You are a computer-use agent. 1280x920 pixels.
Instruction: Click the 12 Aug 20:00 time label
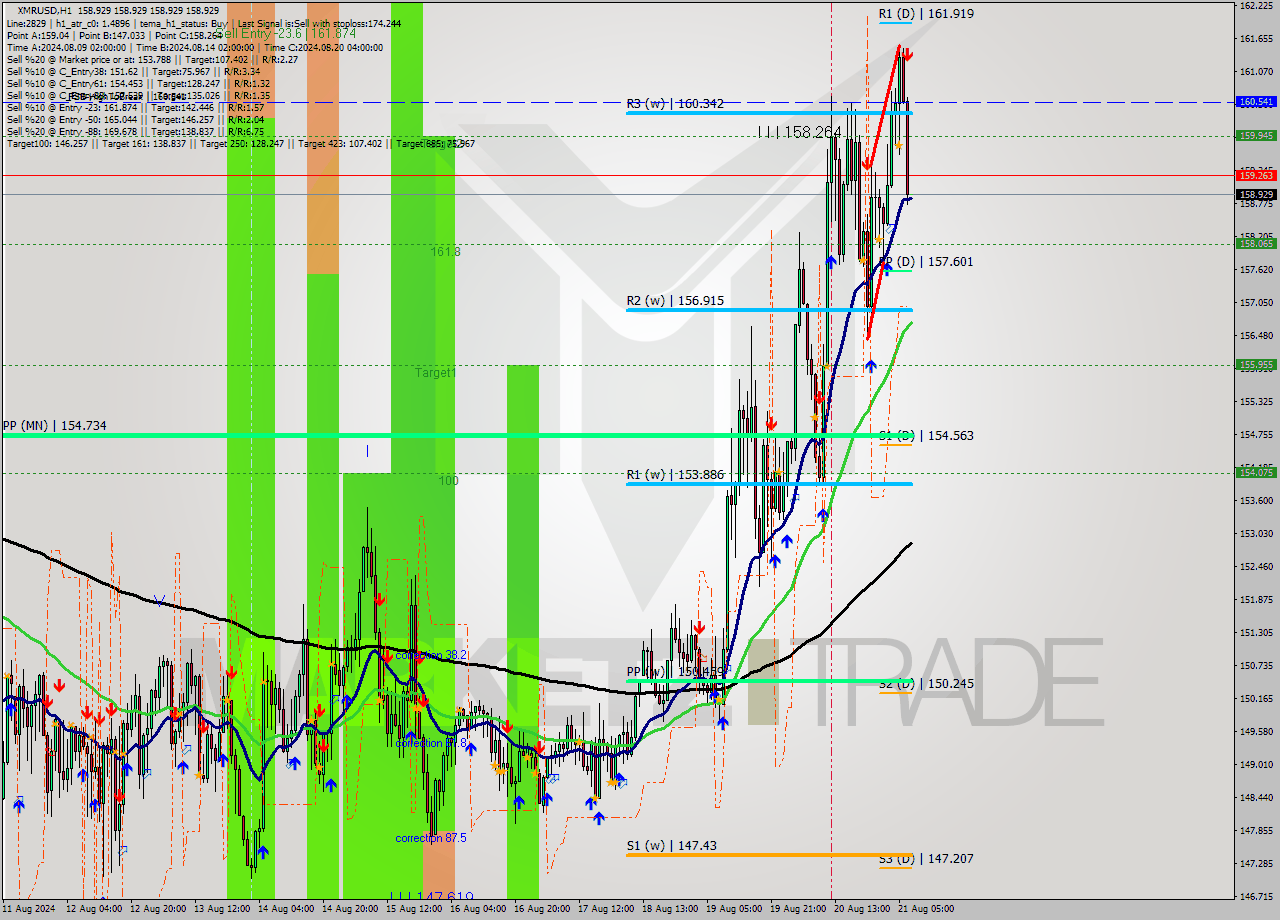point(159,910)
